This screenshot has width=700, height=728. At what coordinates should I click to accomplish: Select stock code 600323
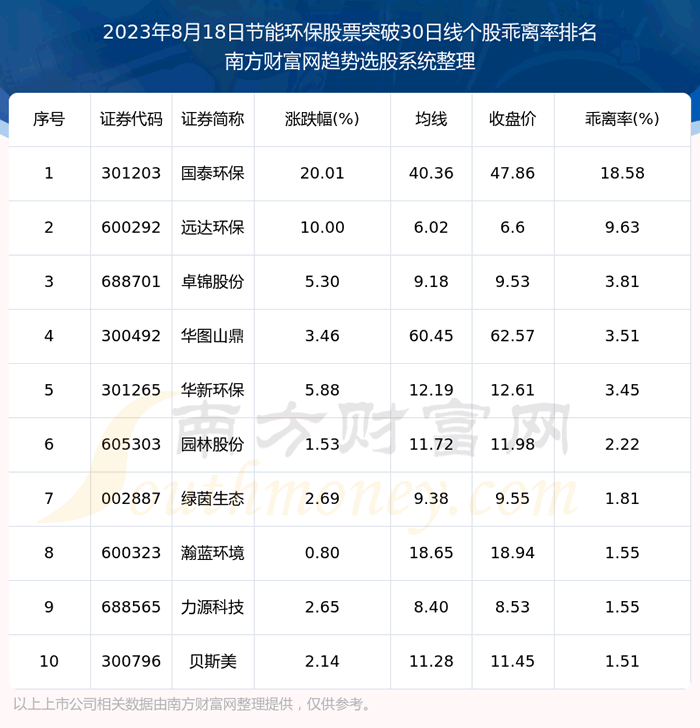pos(131,553)
